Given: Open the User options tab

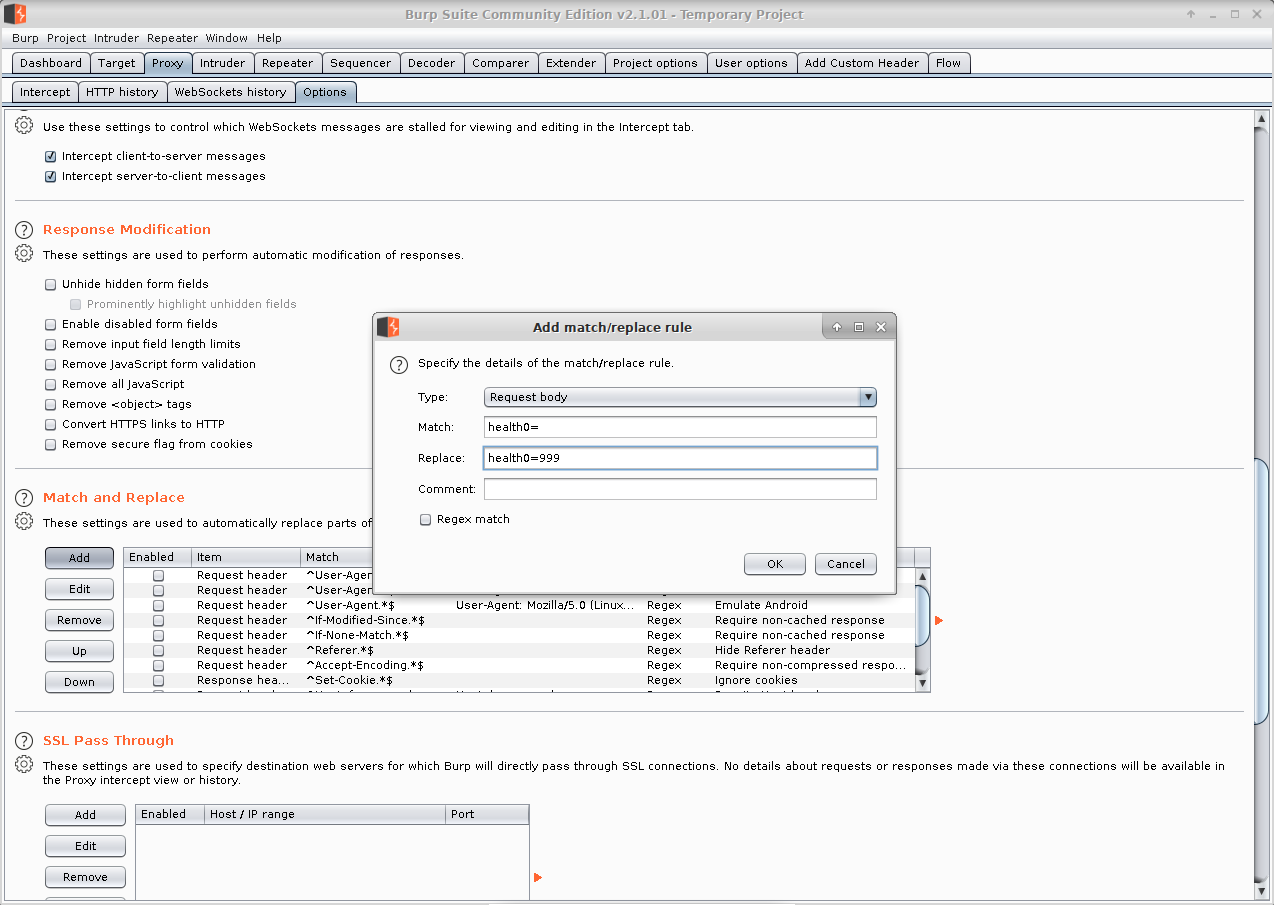Looking at the screenshot, I should click(x=751, y=63).
